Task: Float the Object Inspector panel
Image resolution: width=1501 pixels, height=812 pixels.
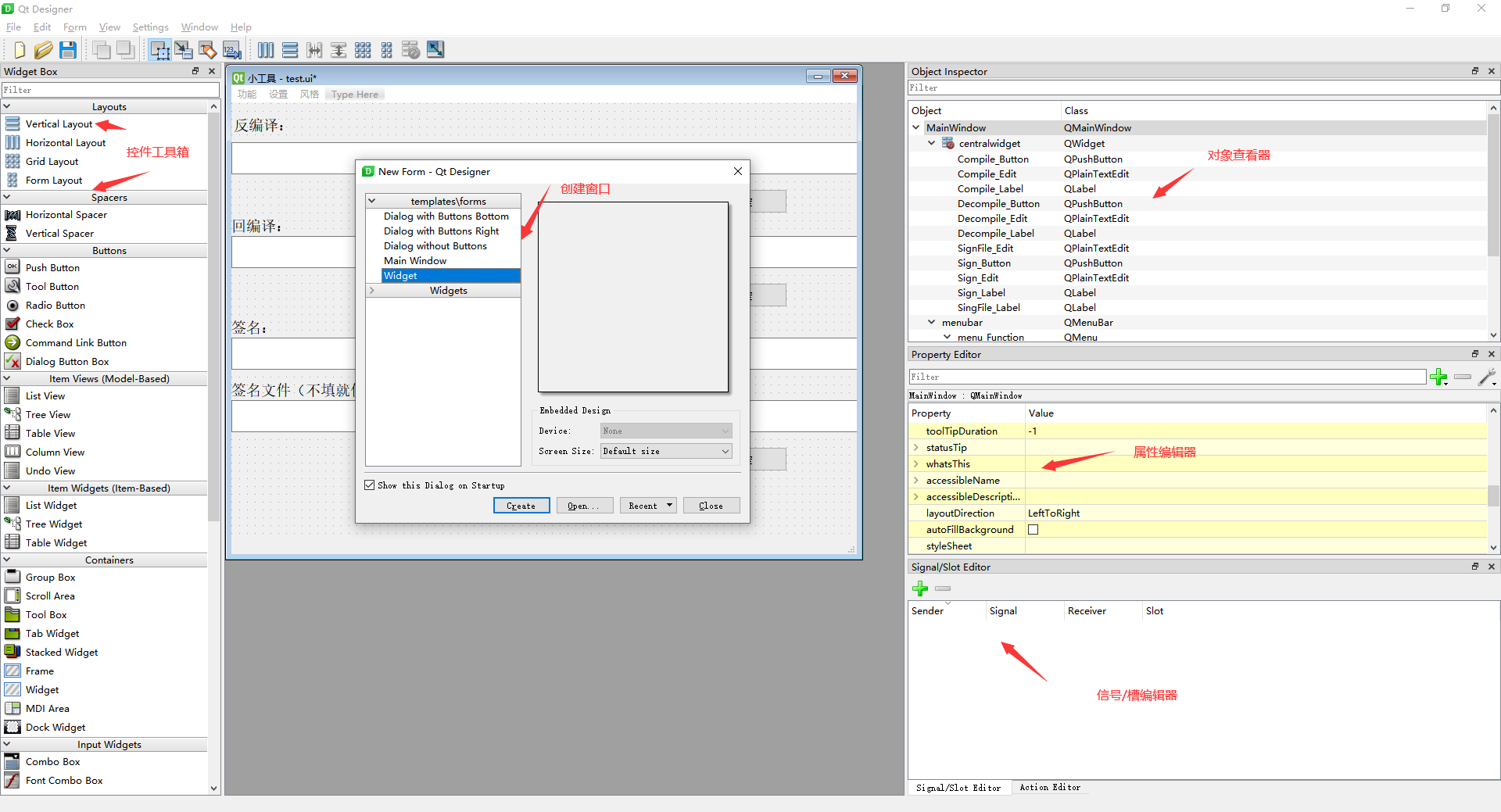Action: pos(1475,71)
